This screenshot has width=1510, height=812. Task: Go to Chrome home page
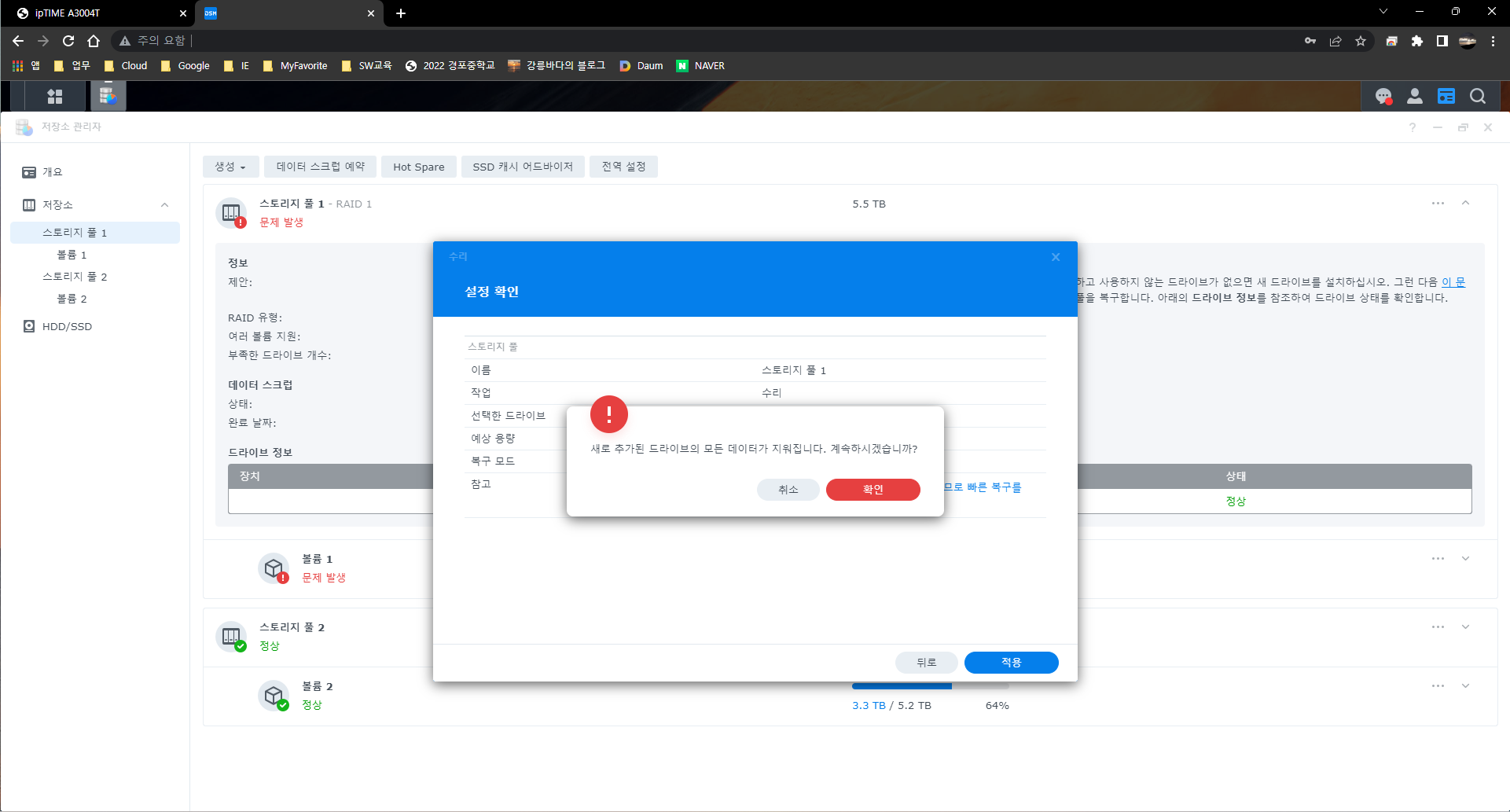94,41
